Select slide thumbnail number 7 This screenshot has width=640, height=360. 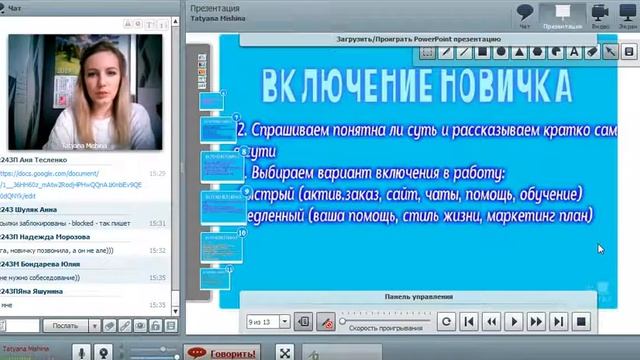coord(218,129)
